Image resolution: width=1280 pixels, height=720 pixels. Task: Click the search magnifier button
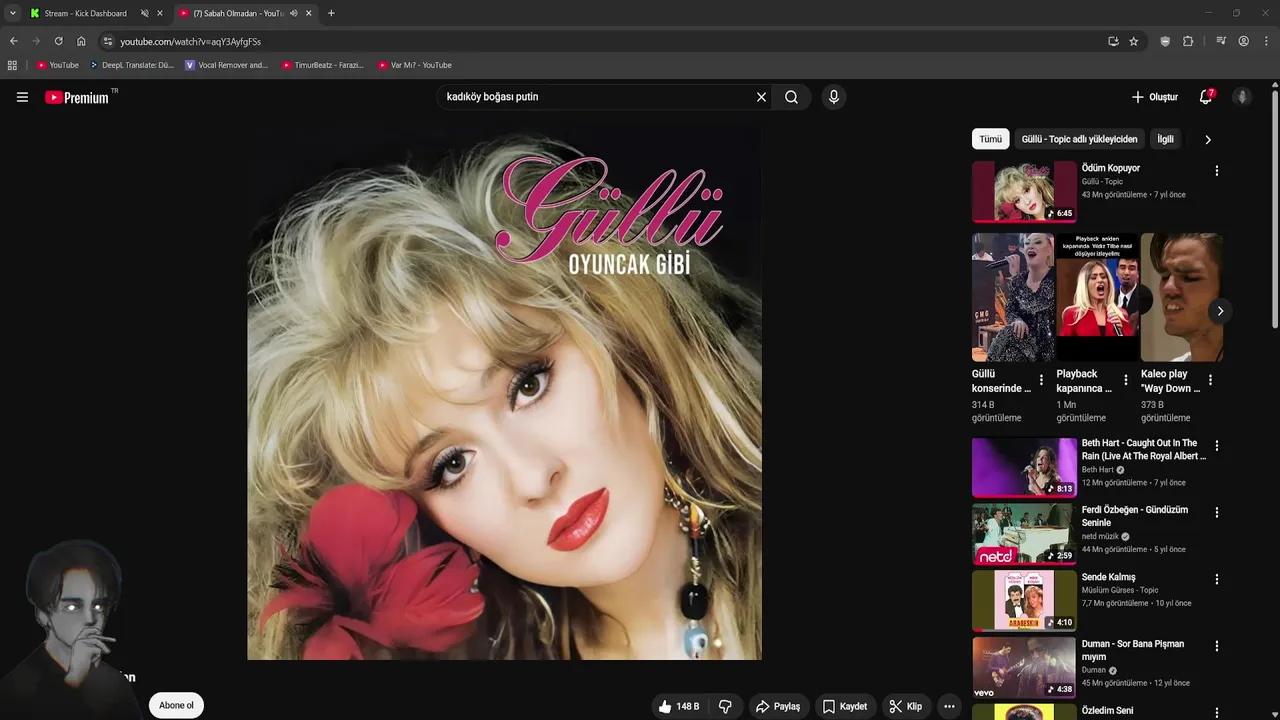(x=791, y=97)
